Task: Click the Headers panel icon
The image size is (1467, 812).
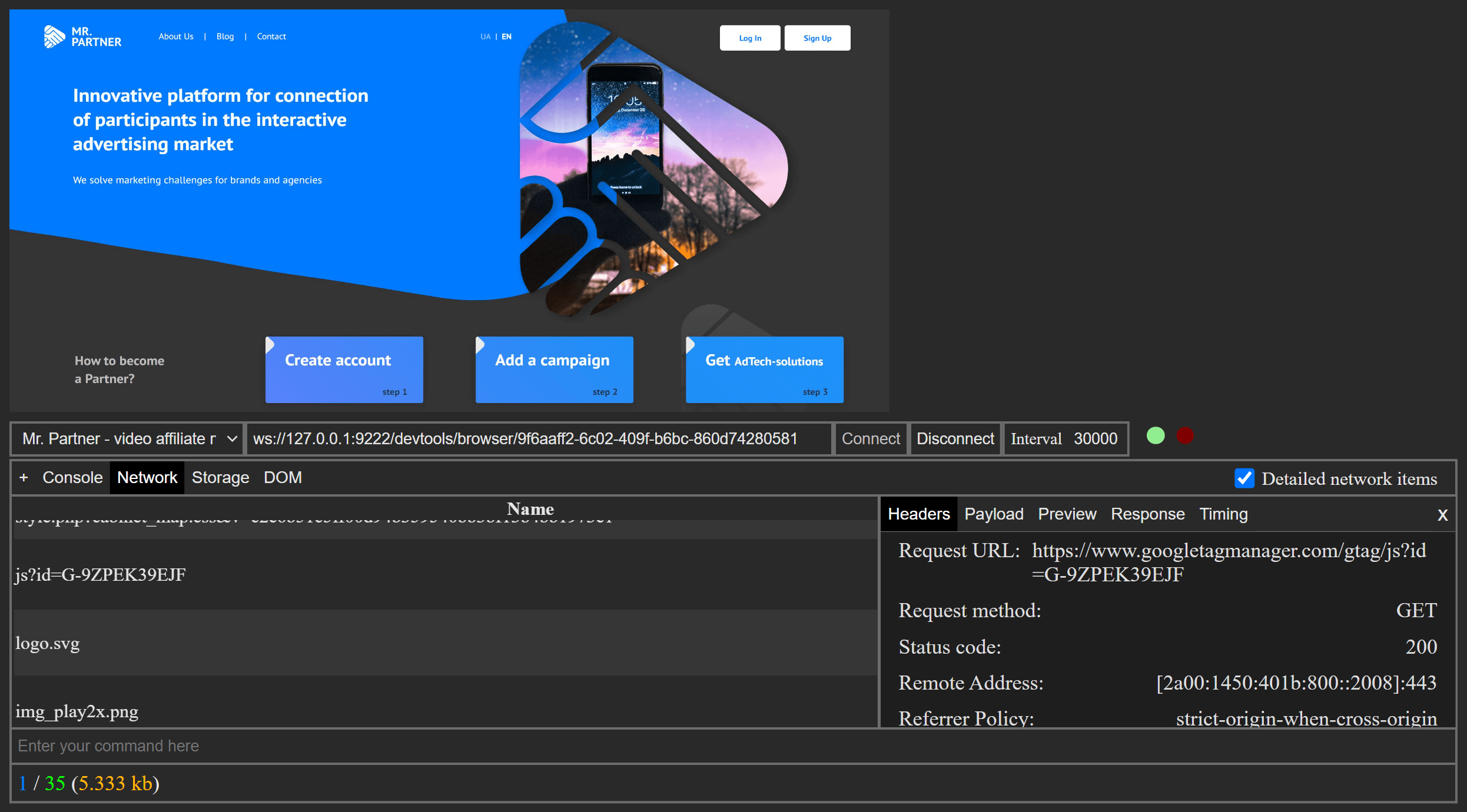Action: [917, 514]
